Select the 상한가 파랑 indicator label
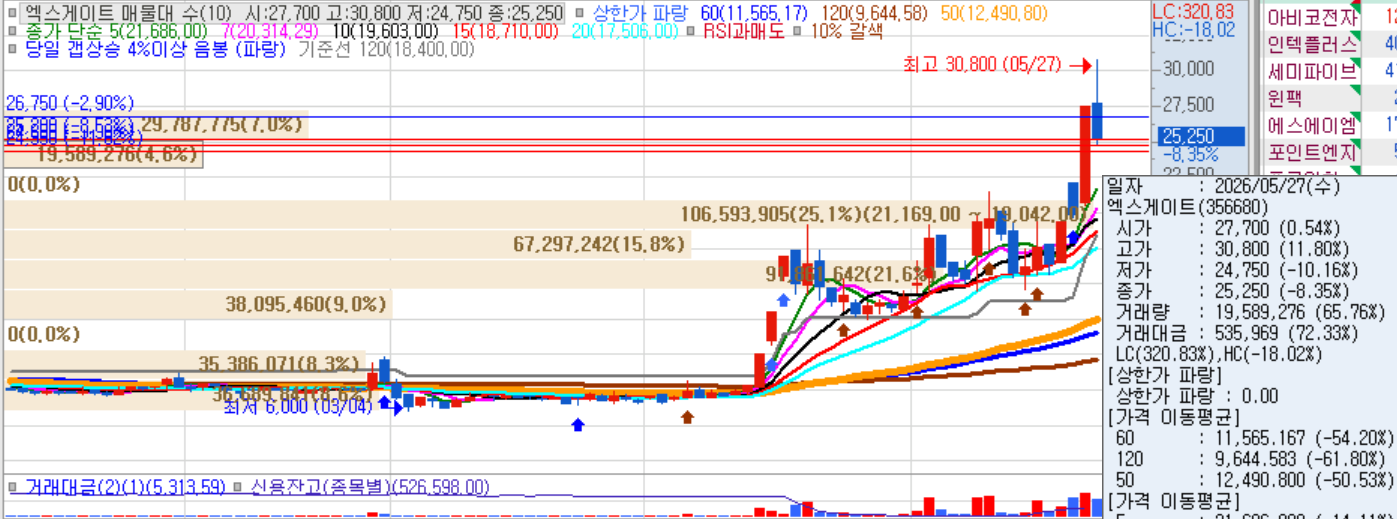 640,14
